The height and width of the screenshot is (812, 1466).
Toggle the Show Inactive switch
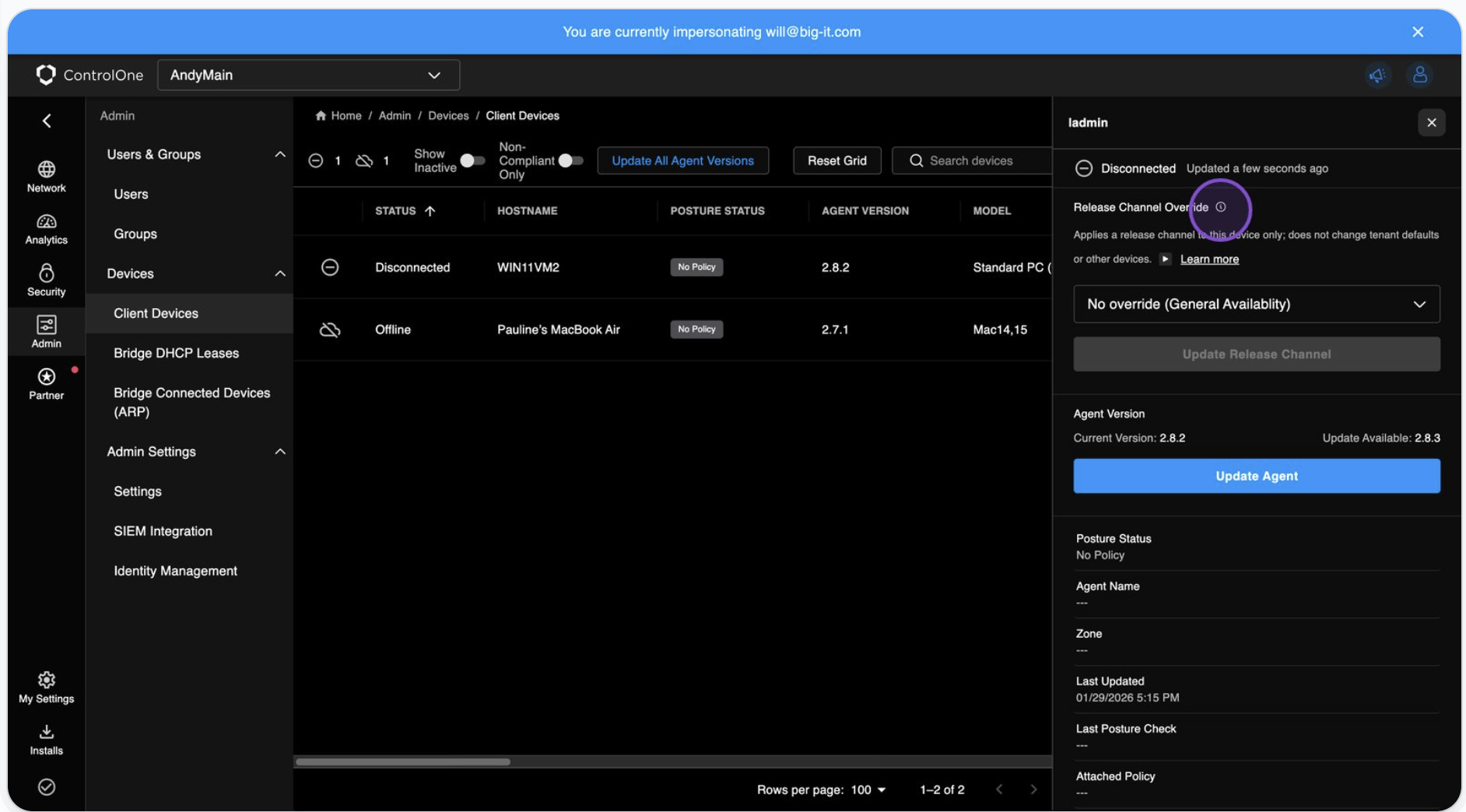pos(472,160)
